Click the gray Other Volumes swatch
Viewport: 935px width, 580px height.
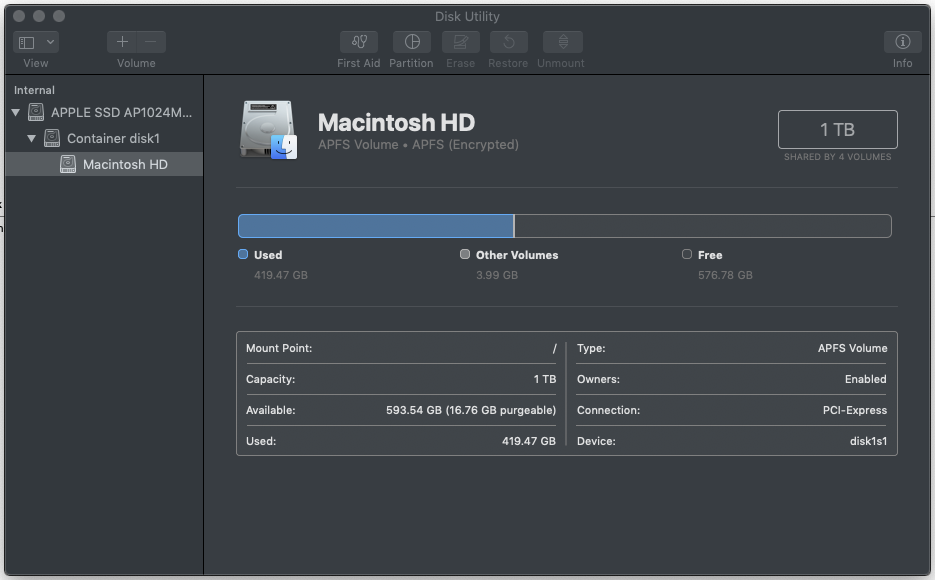[x=465, y=254]
